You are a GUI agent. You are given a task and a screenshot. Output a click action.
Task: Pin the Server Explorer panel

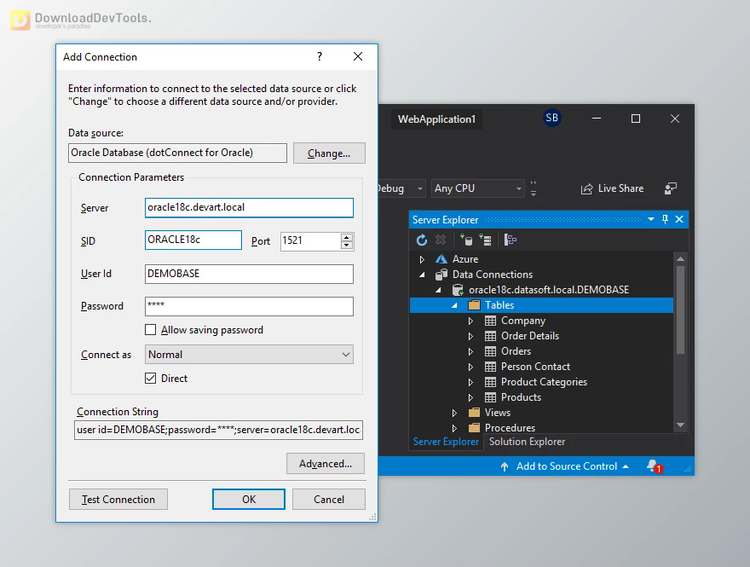pos(665,219)
